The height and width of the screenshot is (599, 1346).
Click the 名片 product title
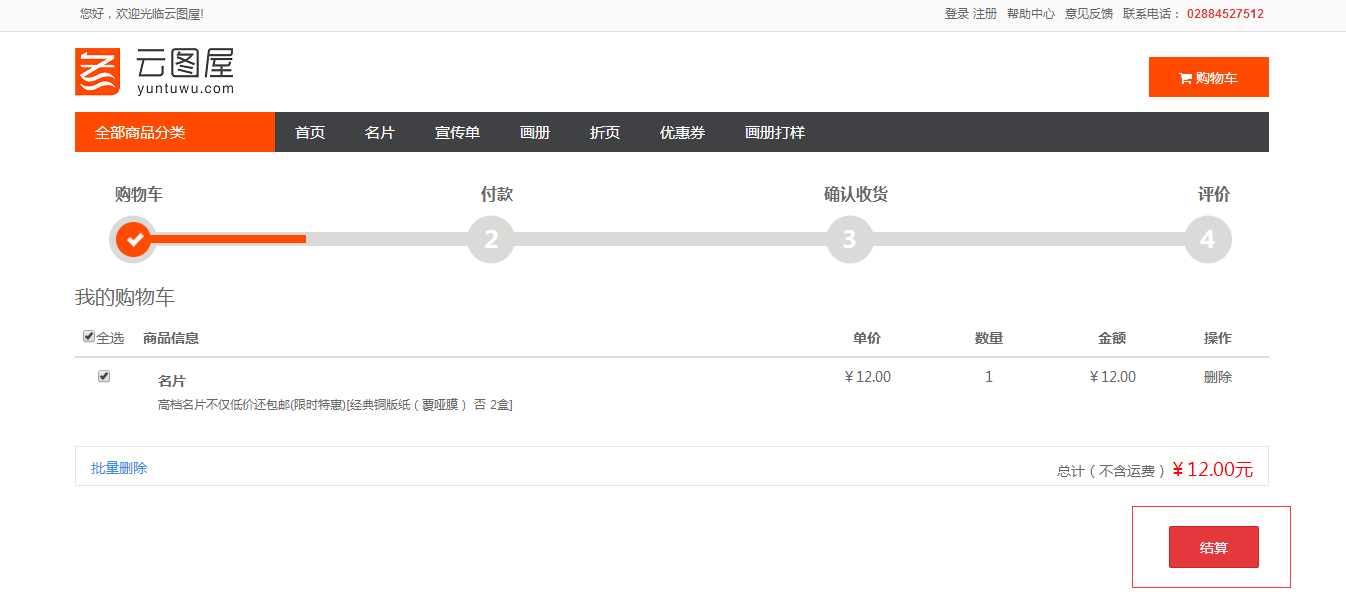point(171,381)
